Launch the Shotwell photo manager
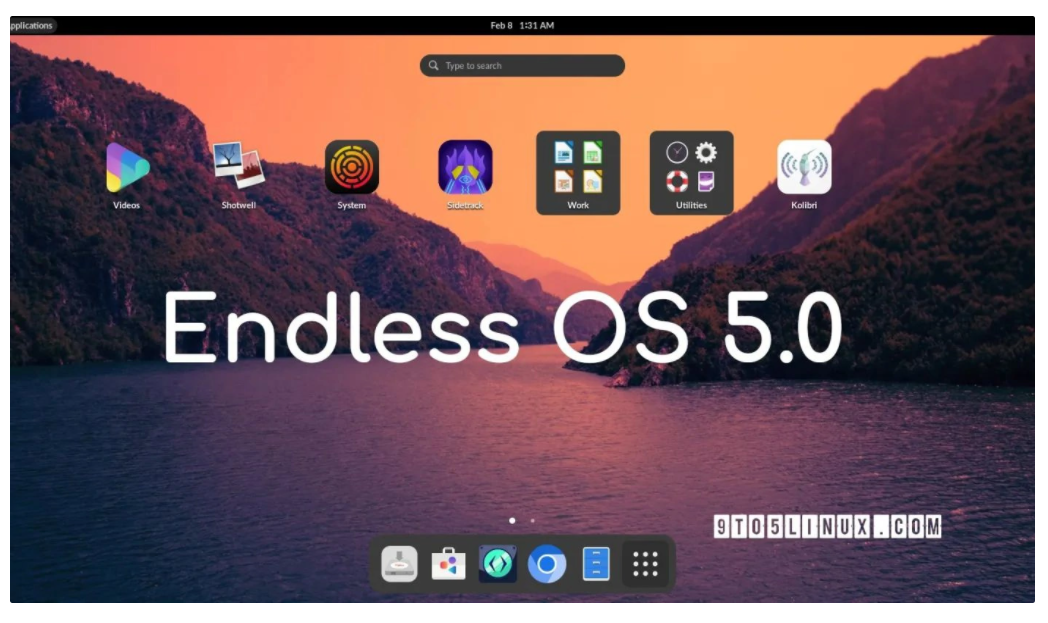 pos(239,165)
